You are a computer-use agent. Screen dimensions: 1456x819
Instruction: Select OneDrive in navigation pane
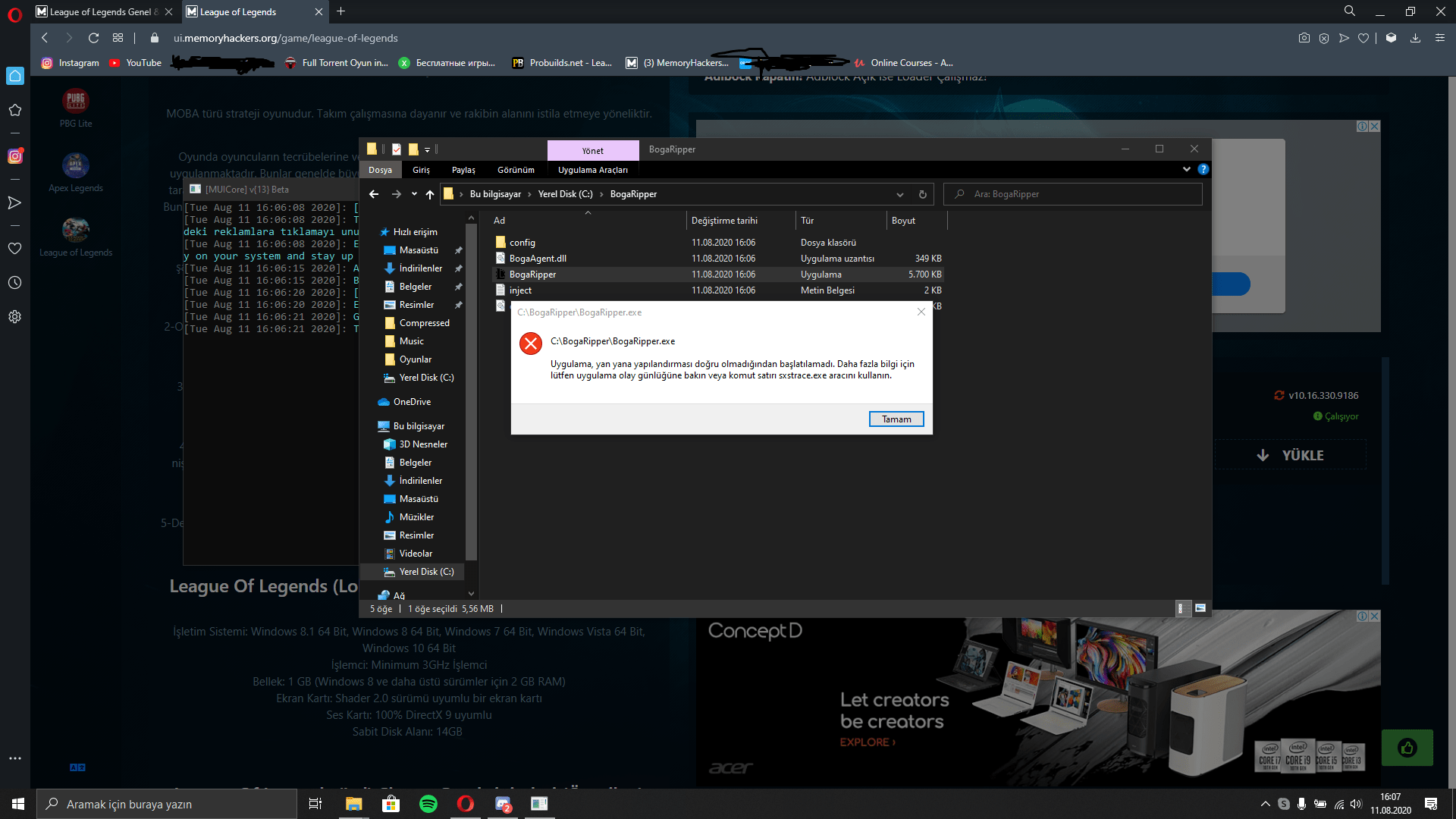[x=412, y=402]
